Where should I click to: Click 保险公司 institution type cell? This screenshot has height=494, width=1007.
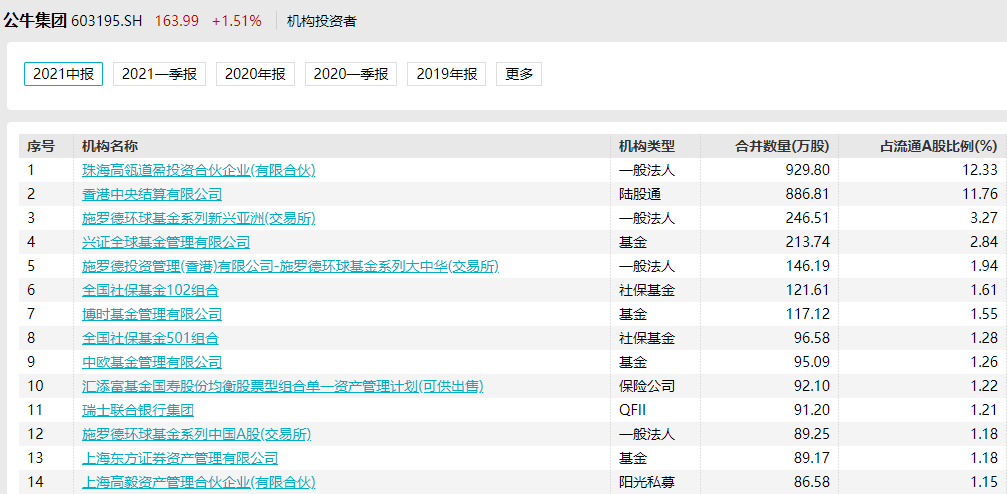[x=647, y=386]
